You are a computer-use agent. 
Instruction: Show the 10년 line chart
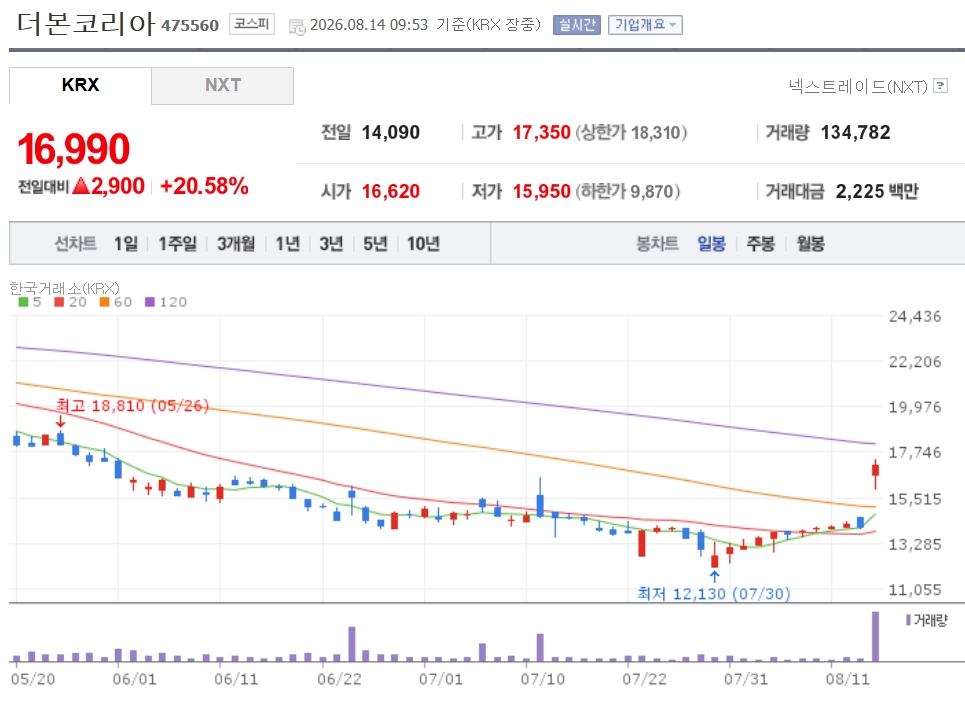click(423, 244)
